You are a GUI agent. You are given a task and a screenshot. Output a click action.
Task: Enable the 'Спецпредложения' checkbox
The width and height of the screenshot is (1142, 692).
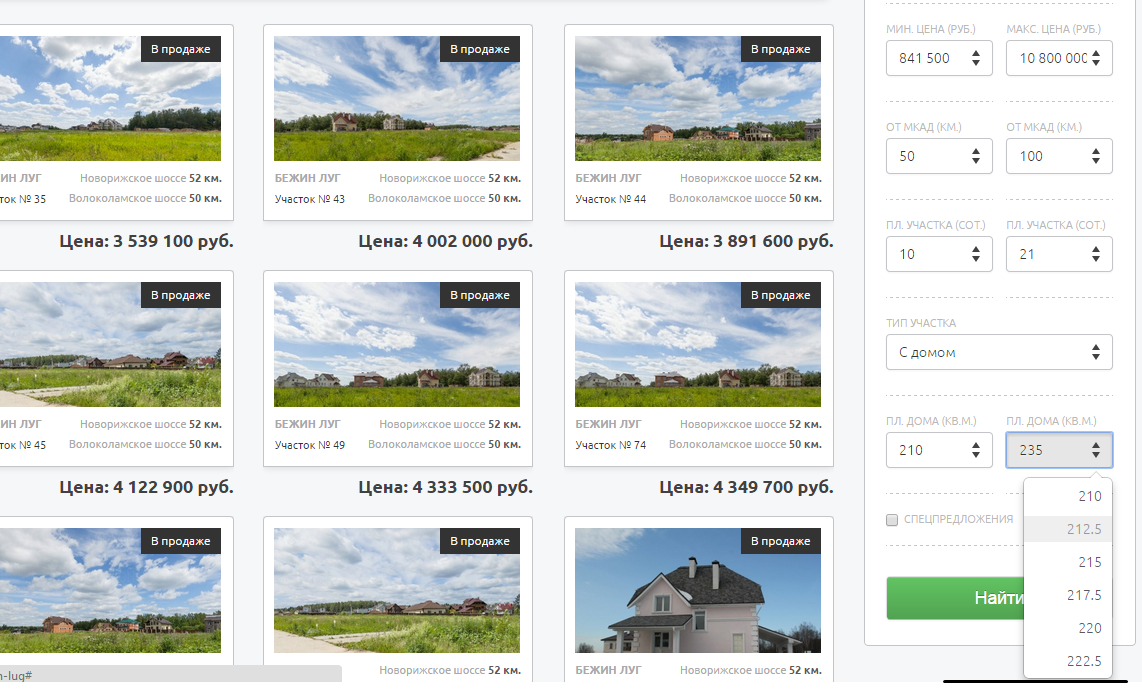click(x=892, y=520)
